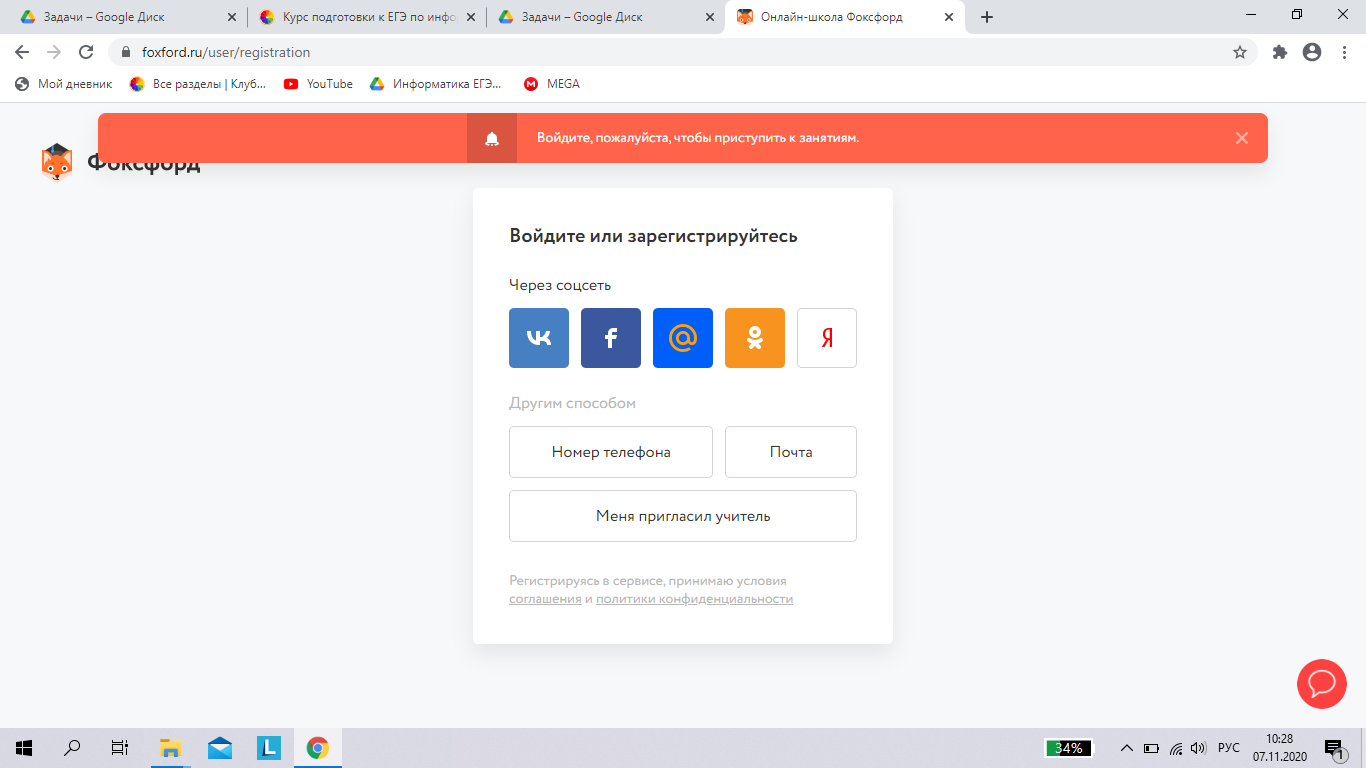The height and width of the screenshot is (768, 1366).
Task: Pick the Yandex login icon
Action: [x=827, y=338]
